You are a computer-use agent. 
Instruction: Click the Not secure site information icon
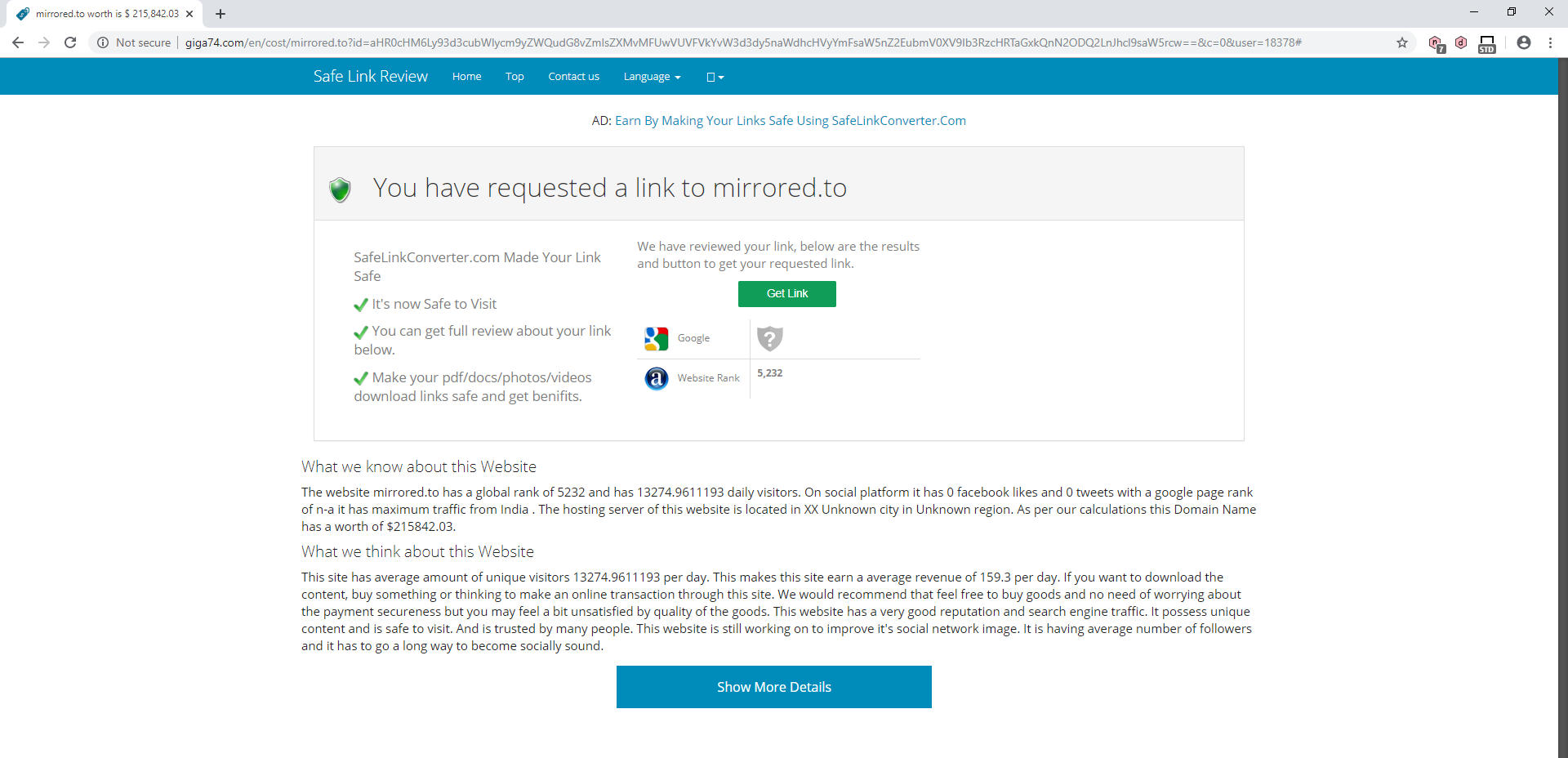coord(103,42)
